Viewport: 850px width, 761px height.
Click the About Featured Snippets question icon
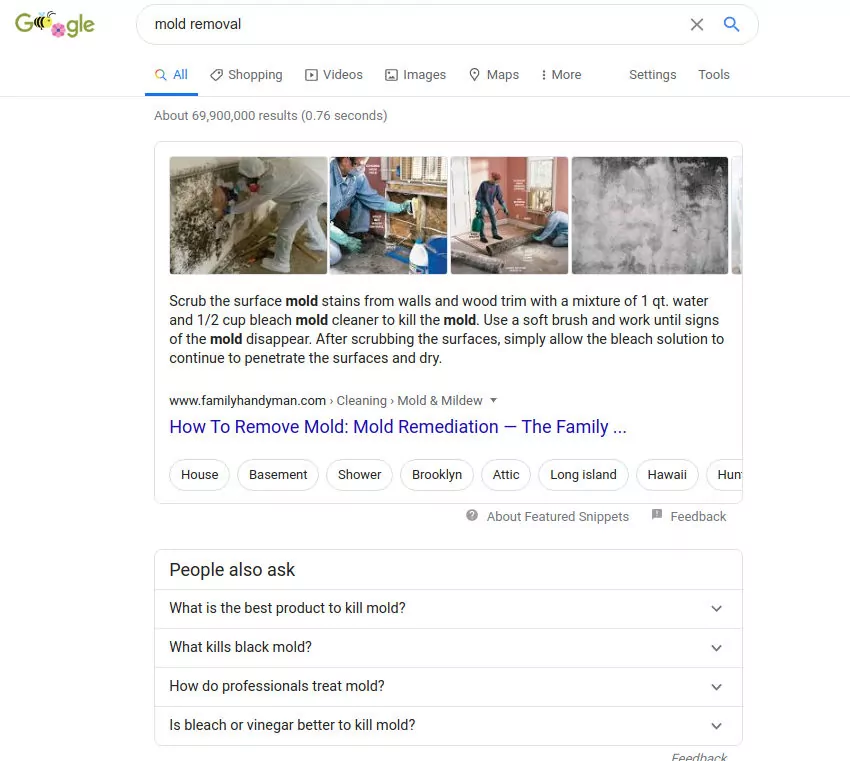tap(472, 515)
